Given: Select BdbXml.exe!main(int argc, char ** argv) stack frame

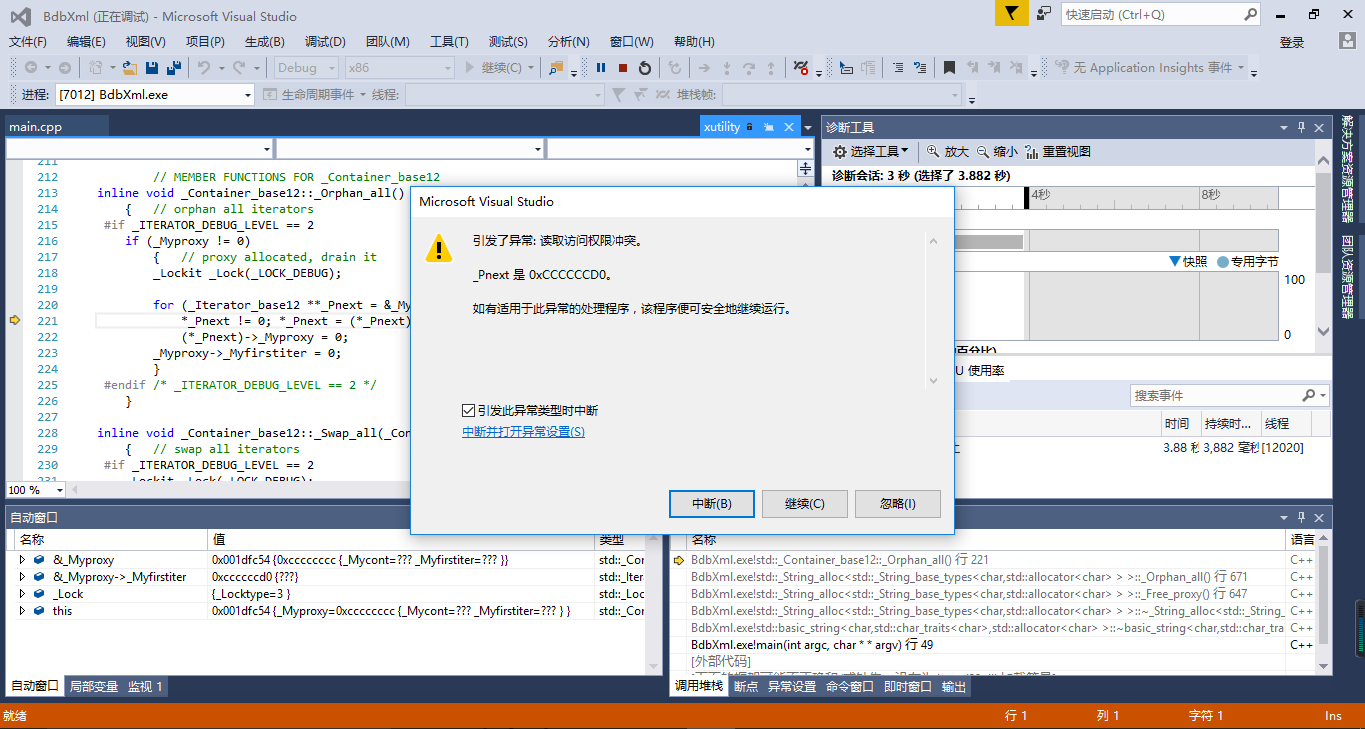Looking at the screenshot, I should [812, 645].
